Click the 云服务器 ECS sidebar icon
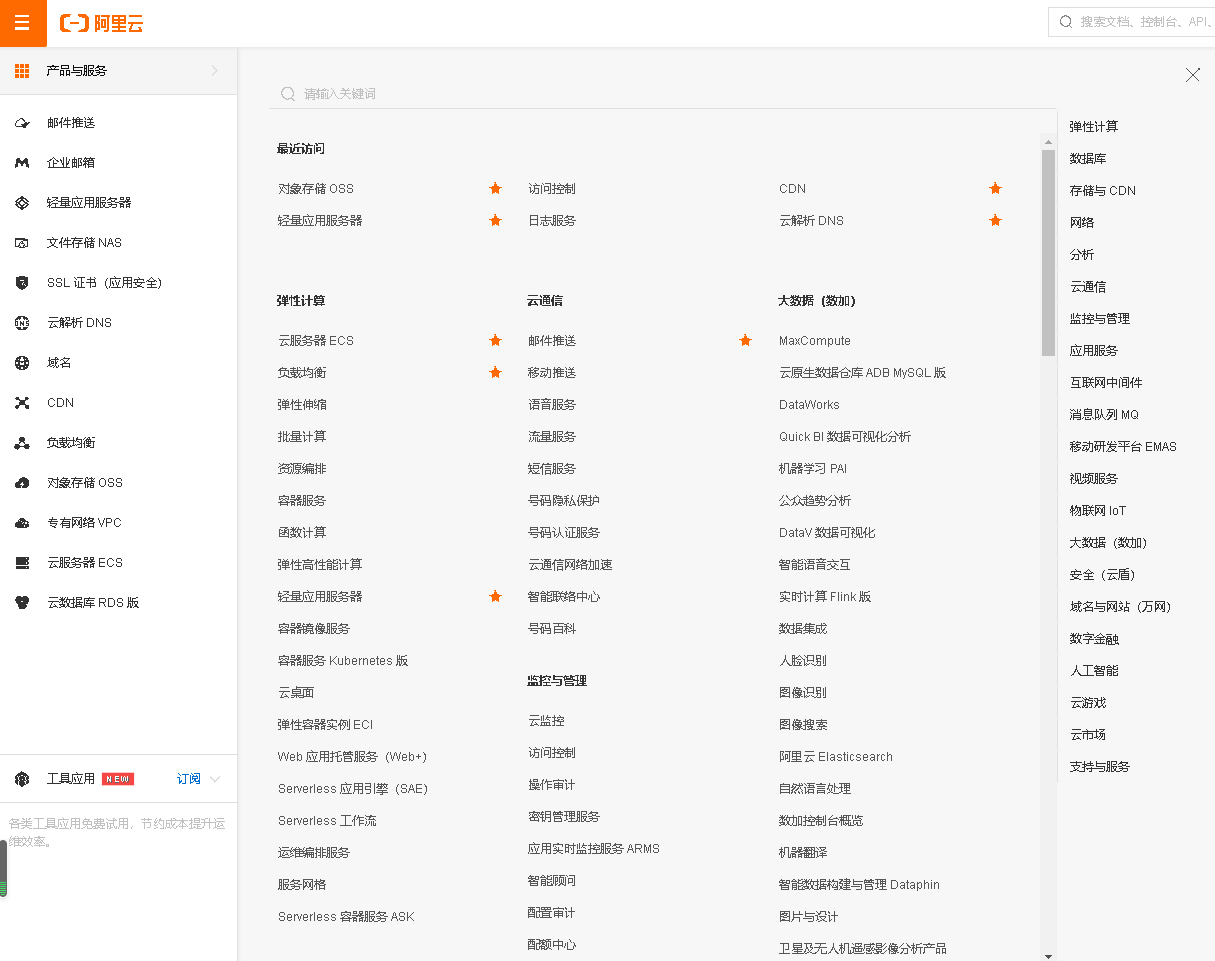Viewport: 1215px width, 961px height. pos(22,563)
